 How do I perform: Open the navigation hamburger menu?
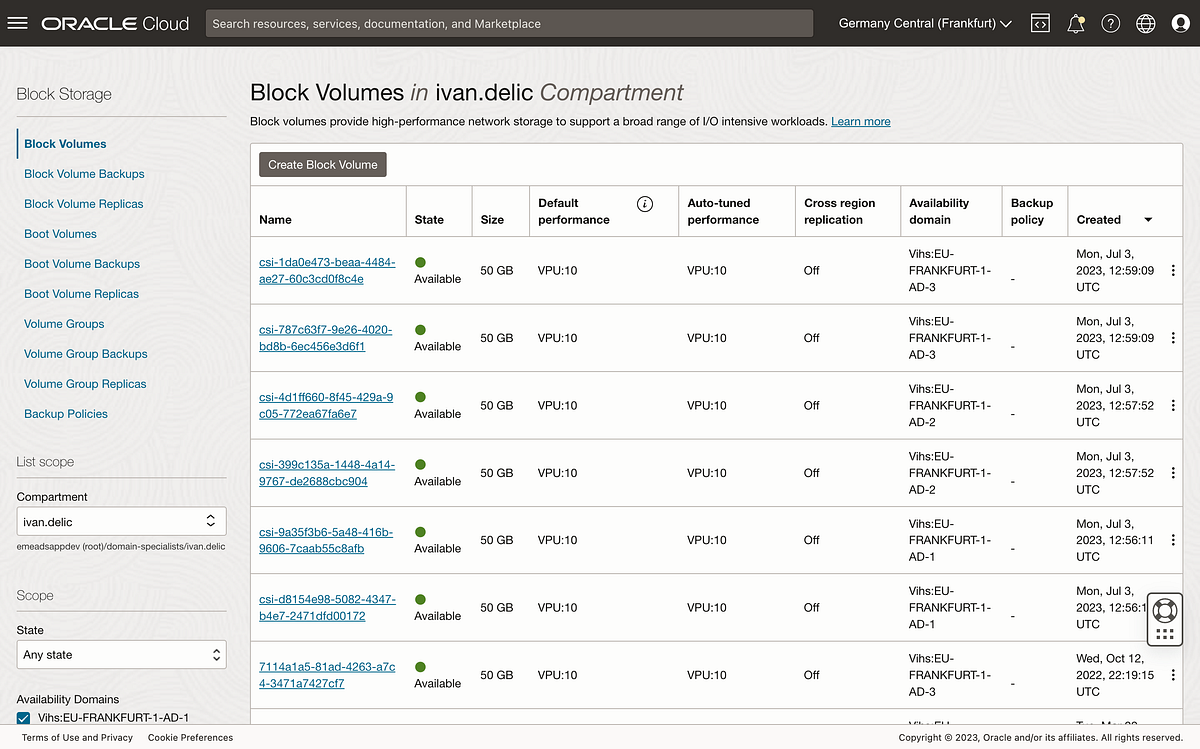18,23
